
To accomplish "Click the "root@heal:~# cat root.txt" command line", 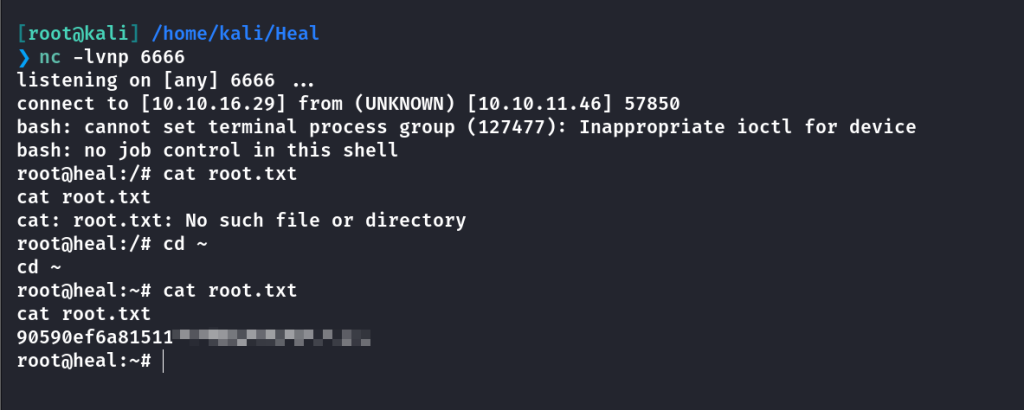I will coord(157,290).
